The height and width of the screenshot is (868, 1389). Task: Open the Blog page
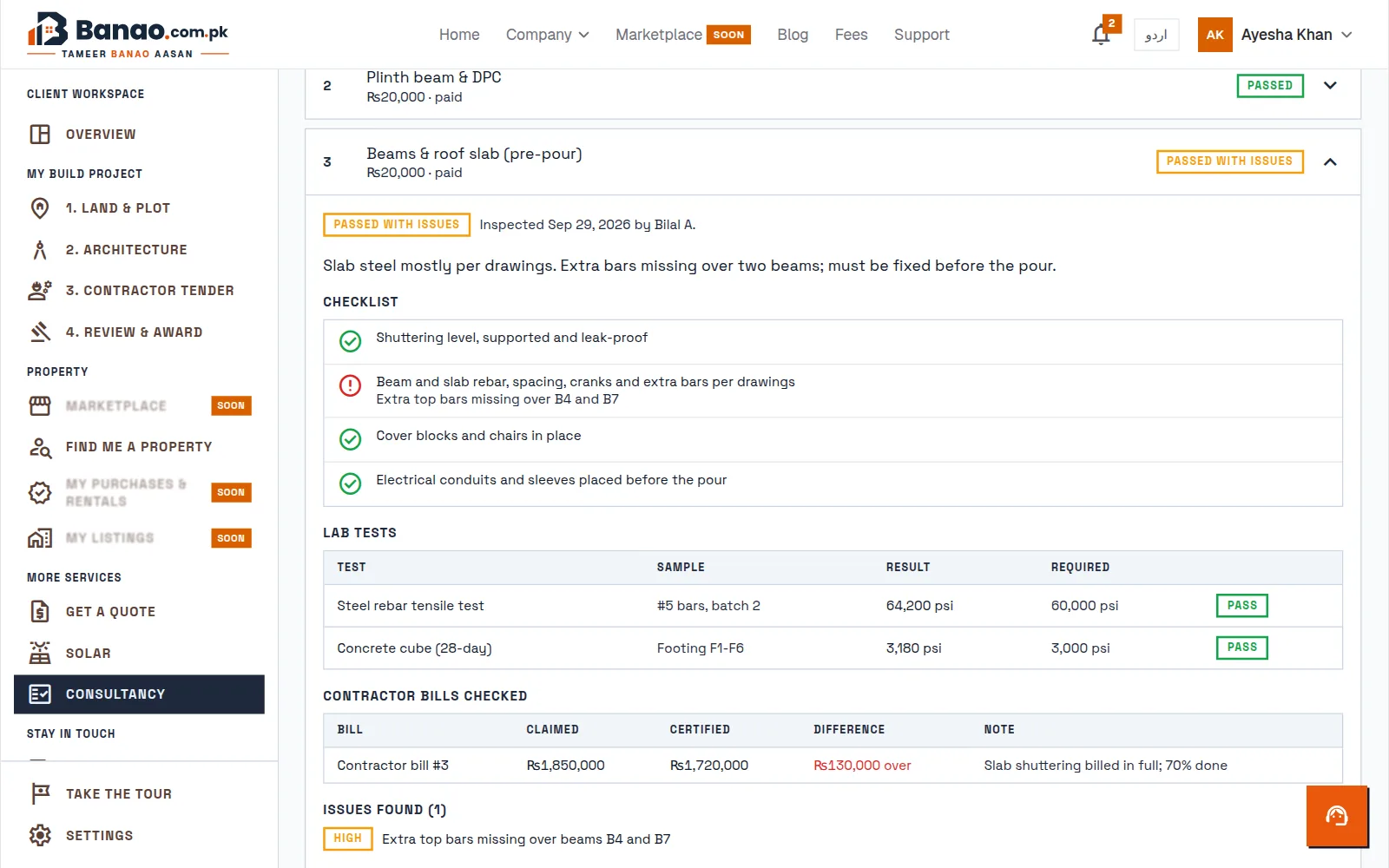click(793, 35)
